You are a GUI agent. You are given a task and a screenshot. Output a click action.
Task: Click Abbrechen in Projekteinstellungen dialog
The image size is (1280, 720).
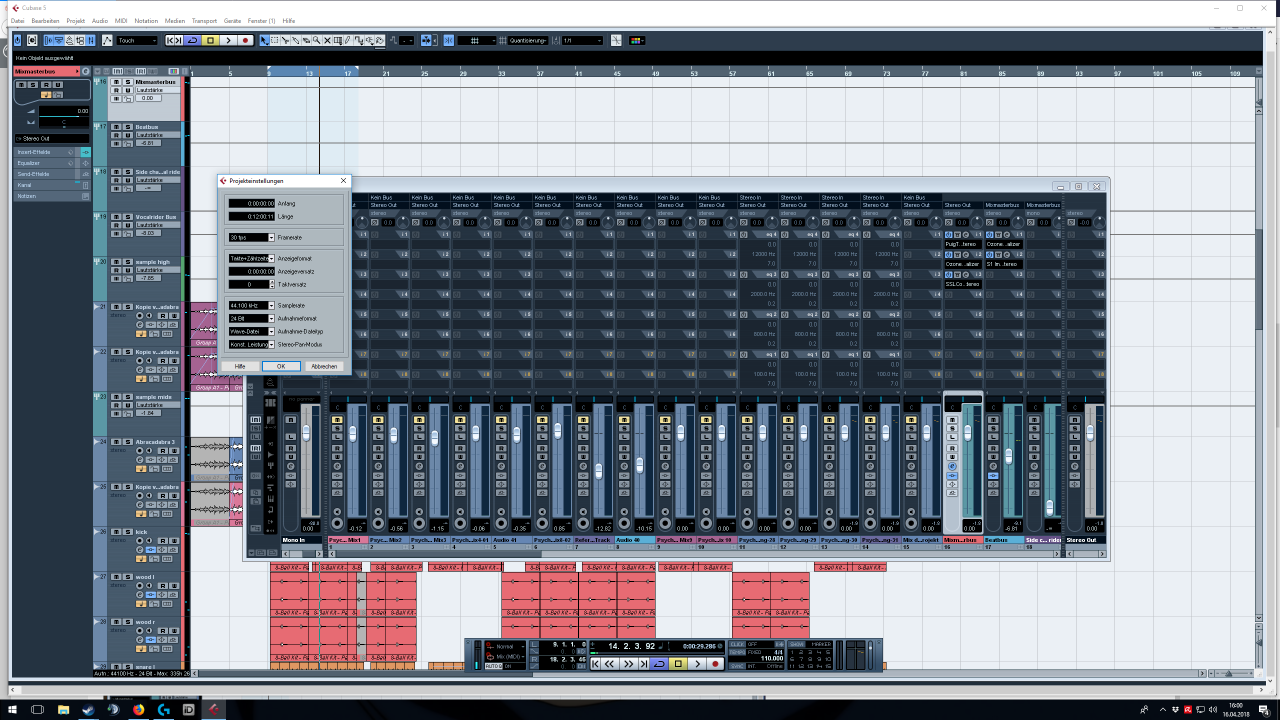(x=324, y=366)
